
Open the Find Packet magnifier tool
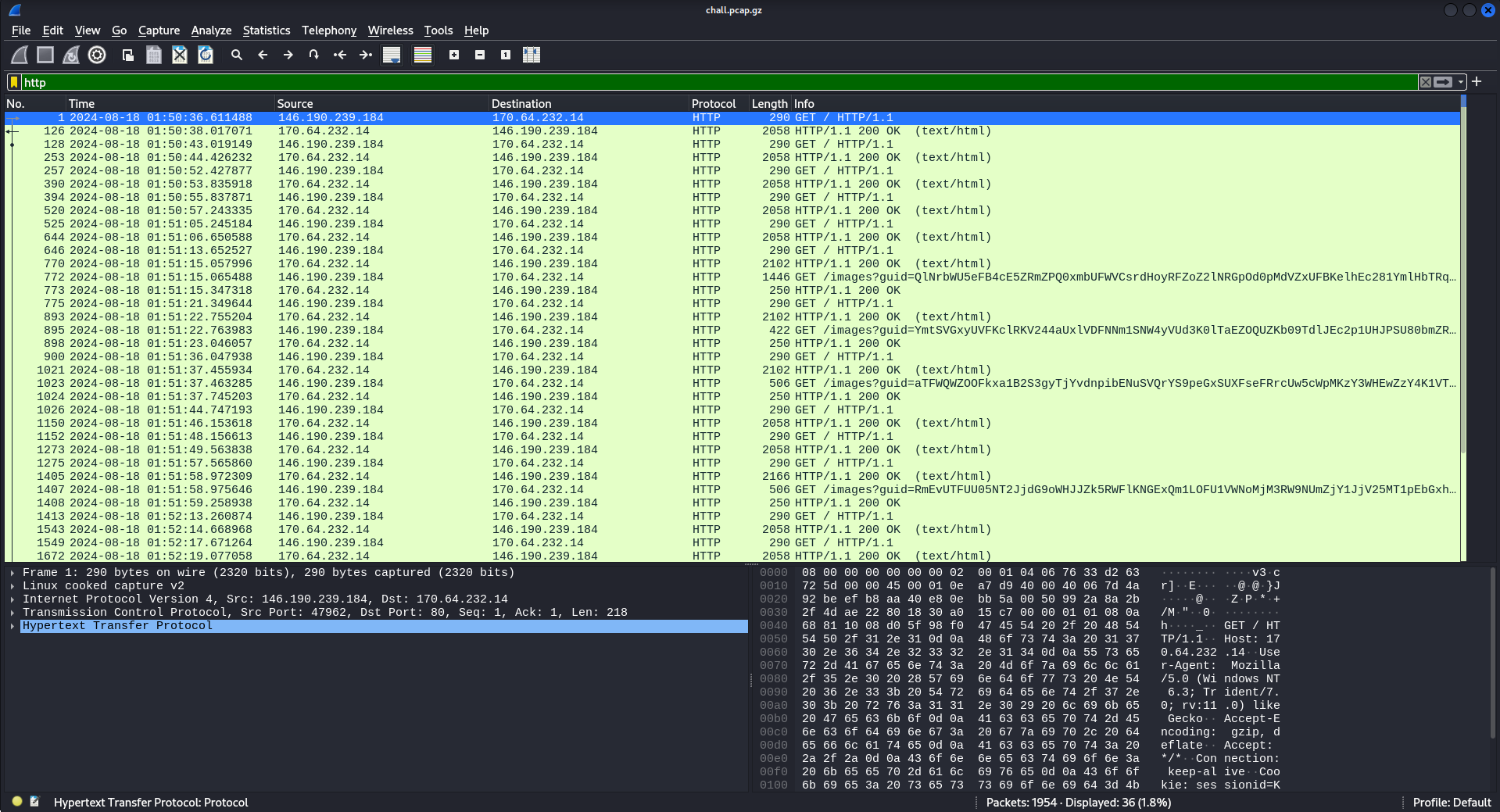tap(236, 55)
